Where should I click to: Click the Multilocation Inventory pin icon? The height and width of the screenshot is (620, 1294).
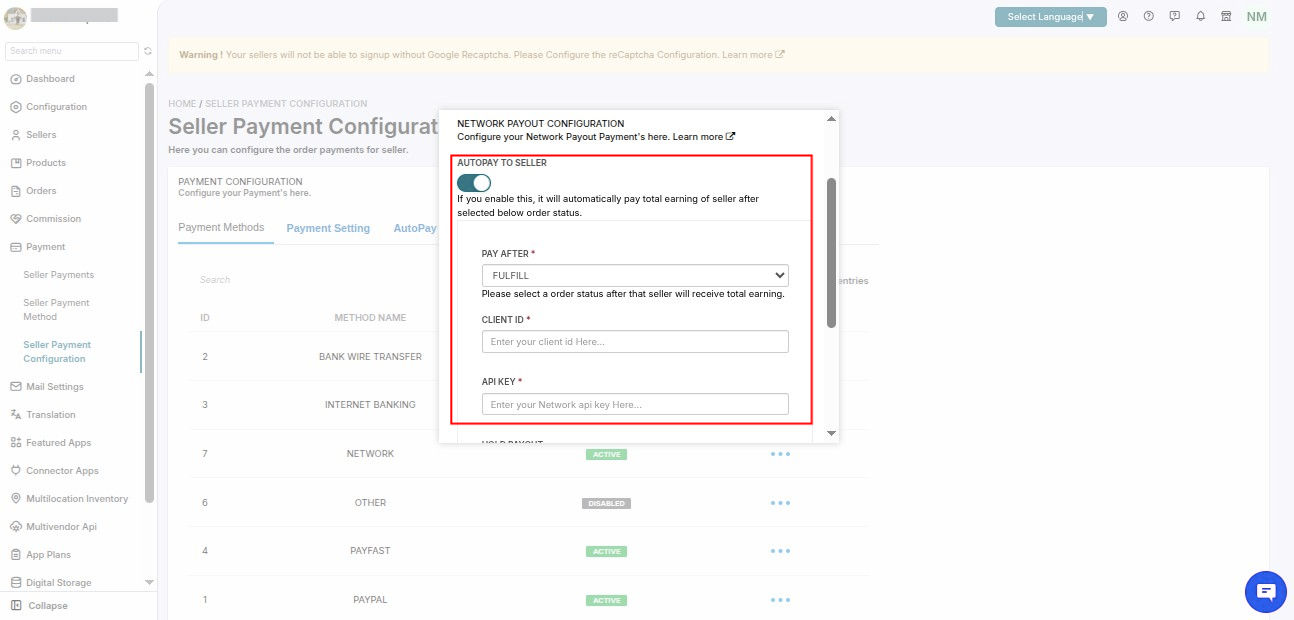[x=16, y=499]
